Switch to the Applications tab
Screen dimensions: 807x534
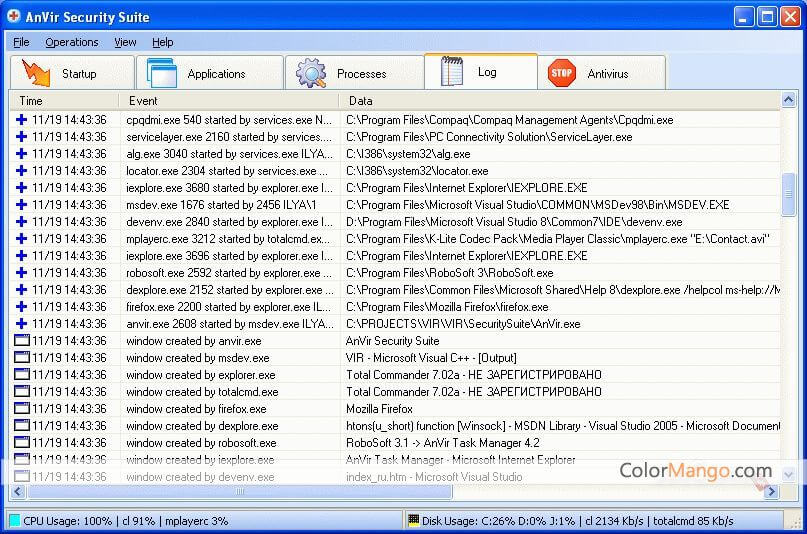pyautogui.click(x=209, y=73)
